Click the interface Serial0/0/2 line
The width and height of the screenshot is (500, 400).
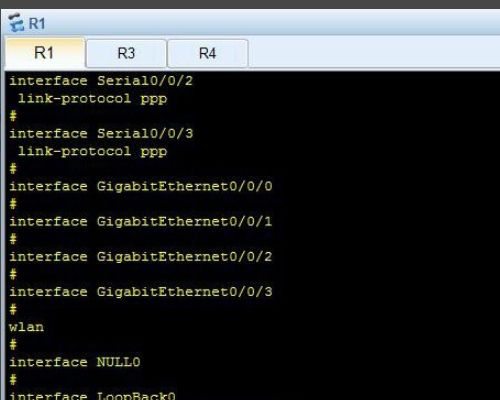(x=101, y=81)
